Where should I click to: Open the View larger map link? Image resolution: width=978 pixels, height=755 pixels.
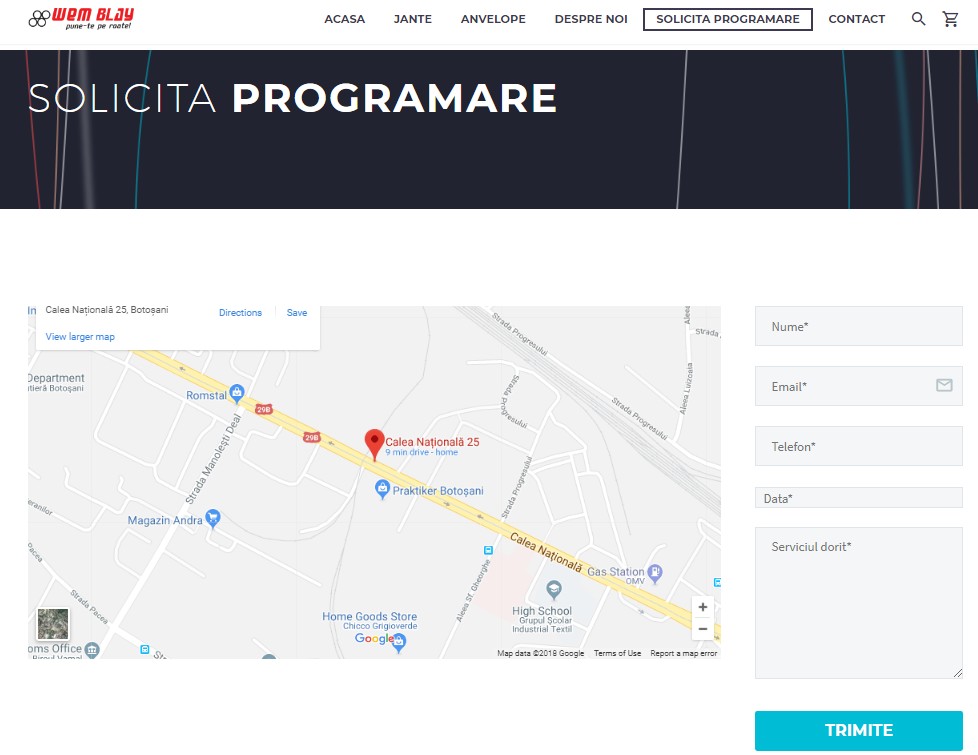tap(80, 337)
